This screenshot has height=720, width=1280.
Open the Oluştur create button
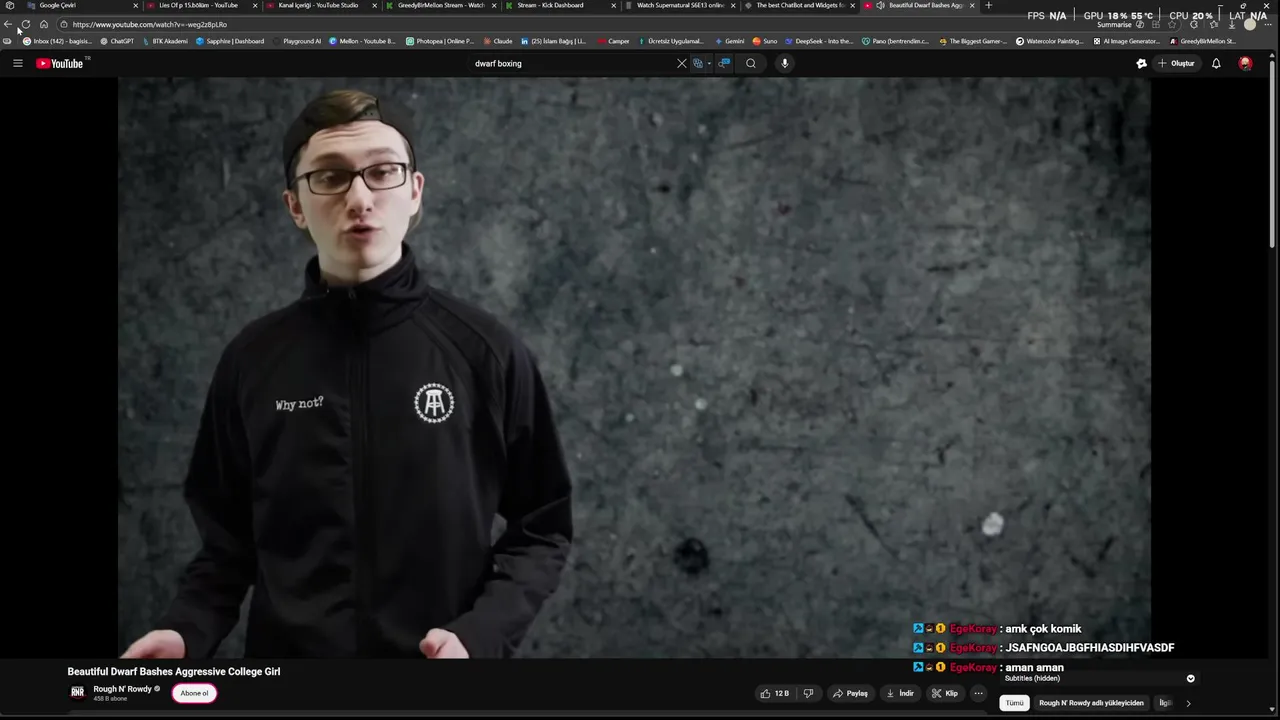point(1176,63)
